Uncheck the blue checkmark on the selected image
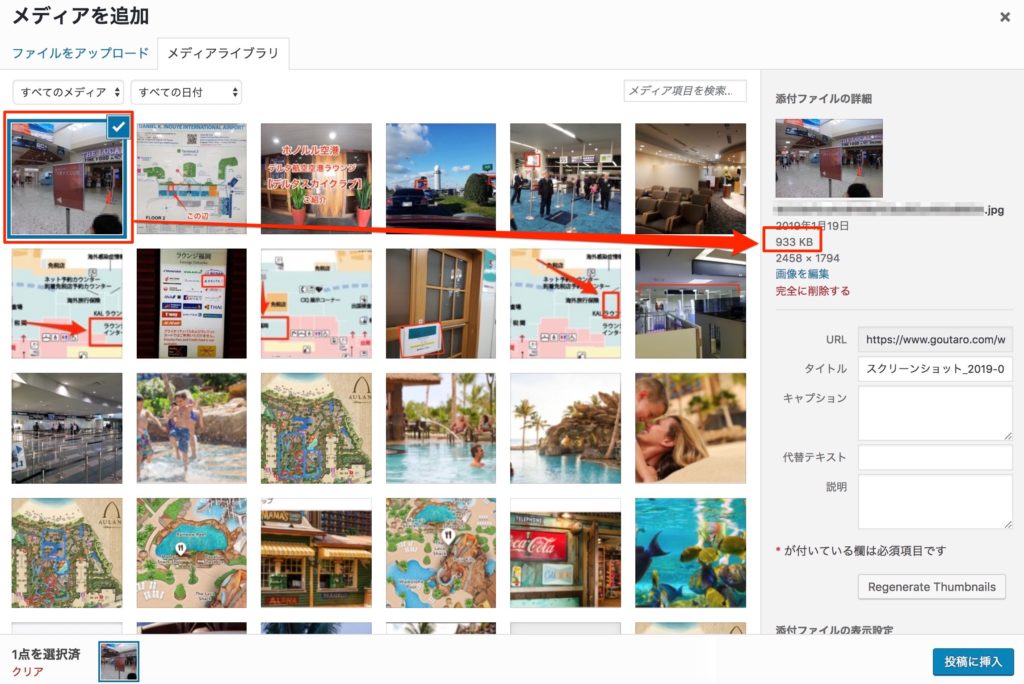The image size is (1024, 684). 118,127
